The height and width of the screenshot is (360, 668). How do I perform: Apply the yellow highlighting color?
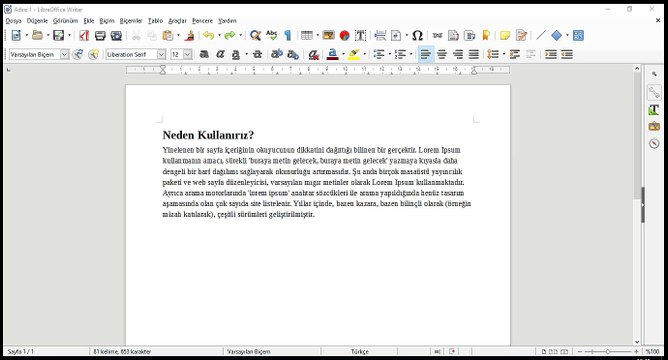(354, 55)
